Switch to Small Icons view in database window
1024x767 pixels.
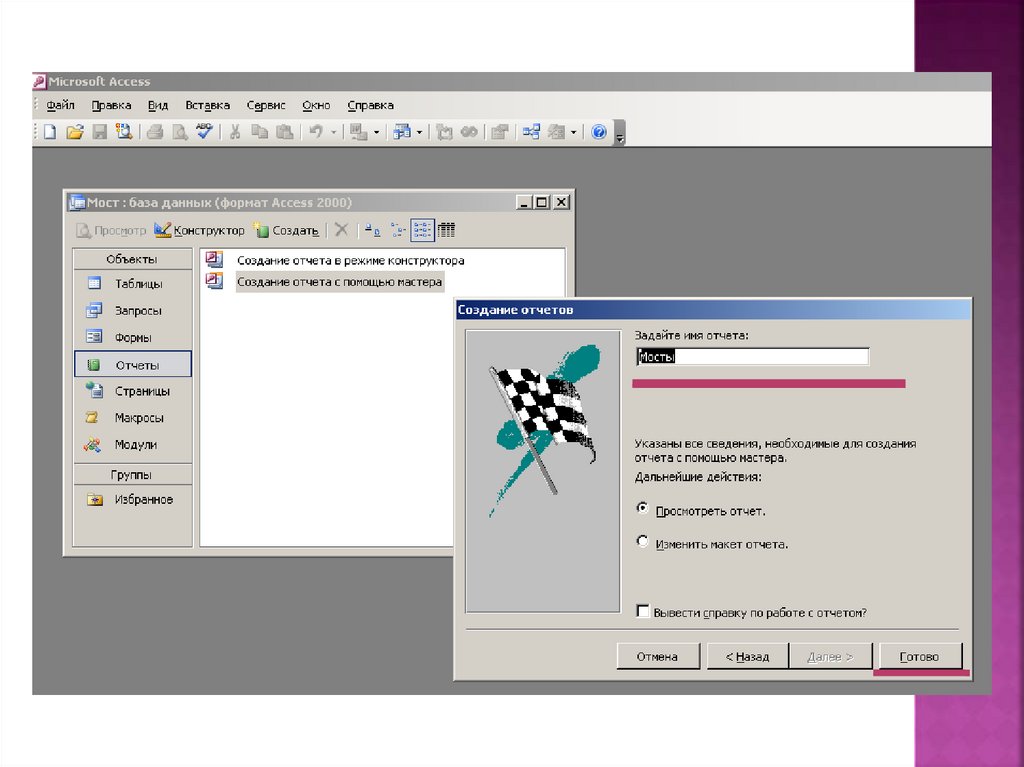398,229
